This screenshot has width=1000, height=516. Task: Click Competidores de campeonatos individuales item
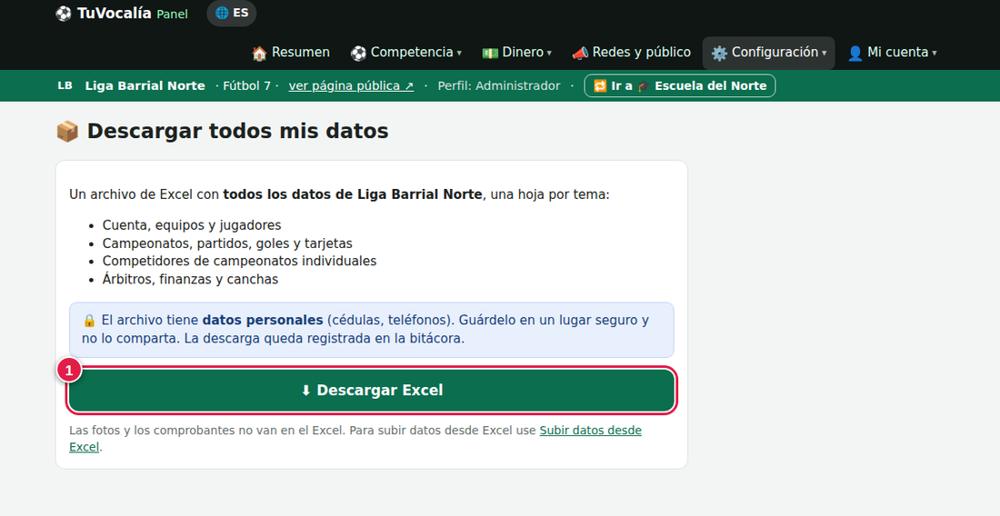(240, 261)
